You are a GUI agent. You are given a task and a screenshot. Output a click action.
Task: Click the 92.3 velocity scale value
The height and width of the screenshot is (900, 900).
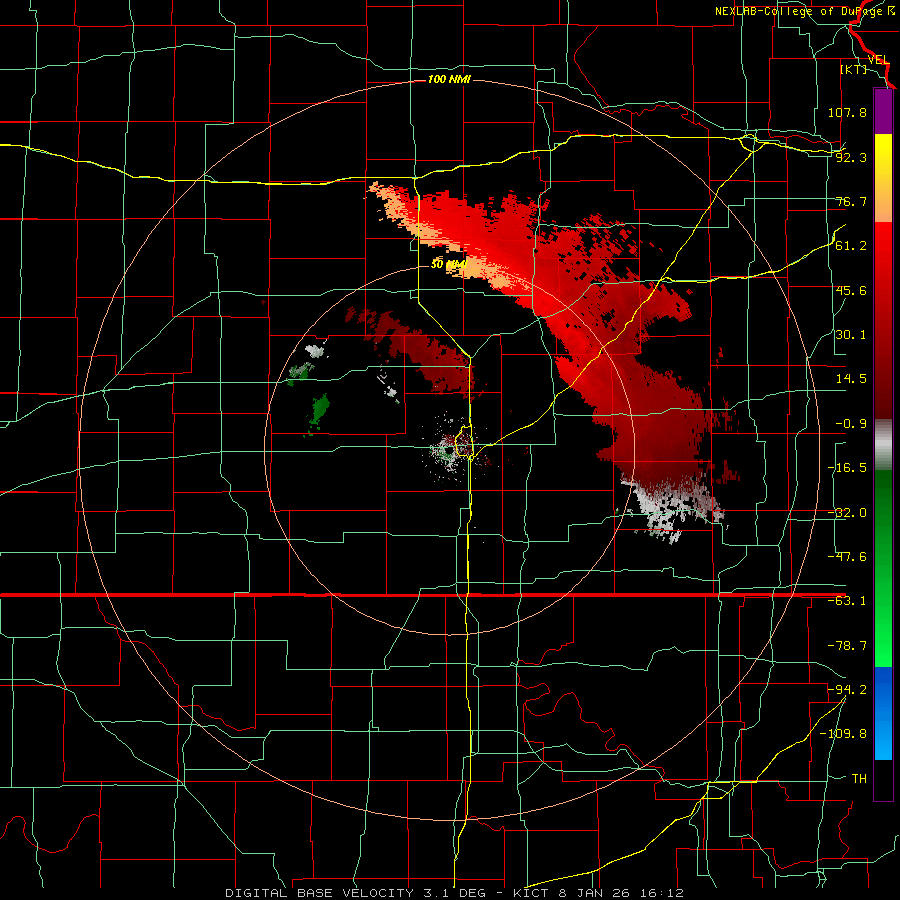tap(851, 157)
